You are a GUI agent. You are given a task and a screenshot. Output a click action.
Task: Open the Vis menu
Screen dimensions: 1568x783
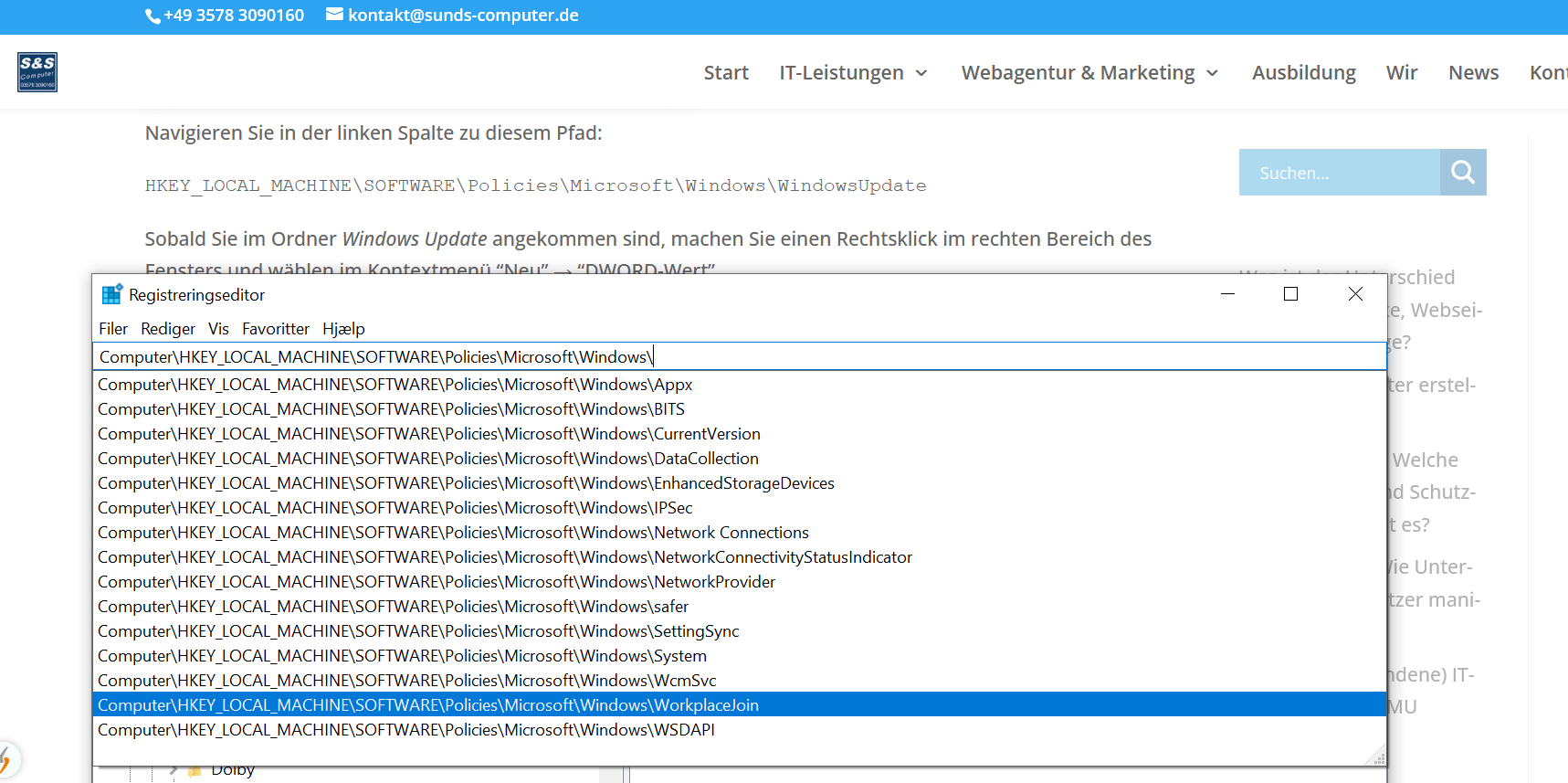pos(218,329)
